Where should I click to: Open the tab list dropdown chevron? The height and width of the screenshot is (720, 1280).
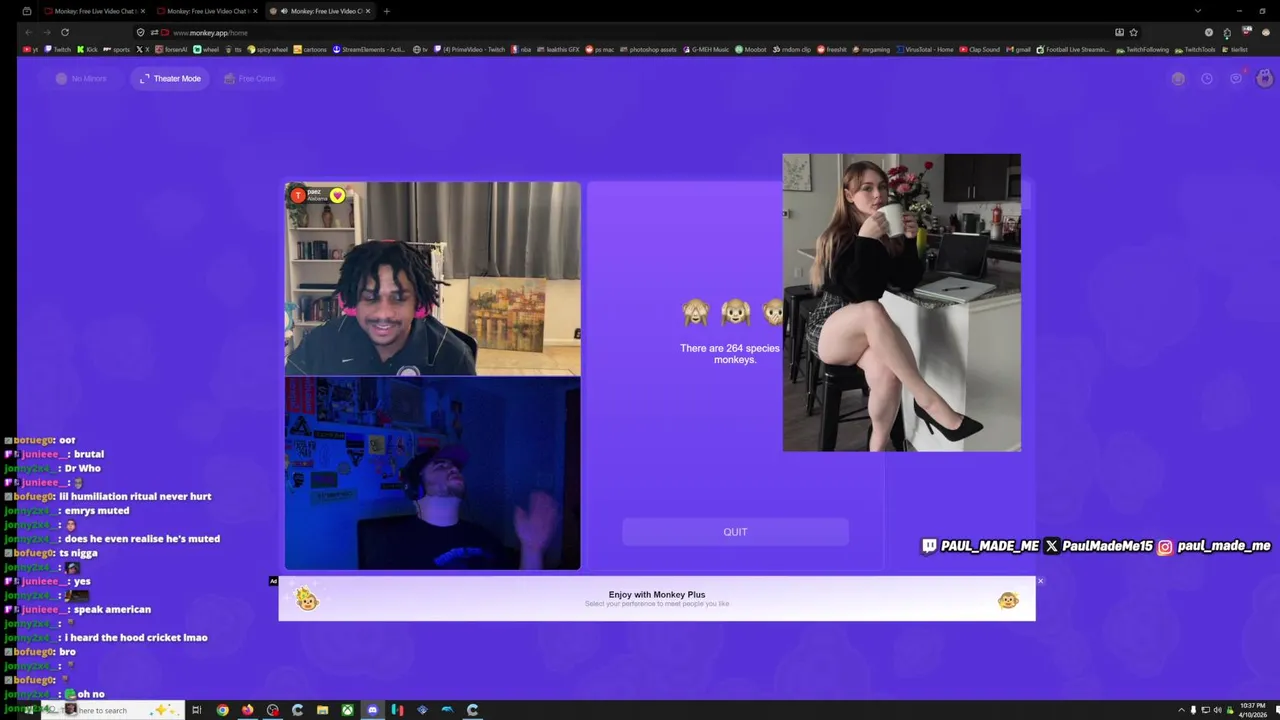1197,11
